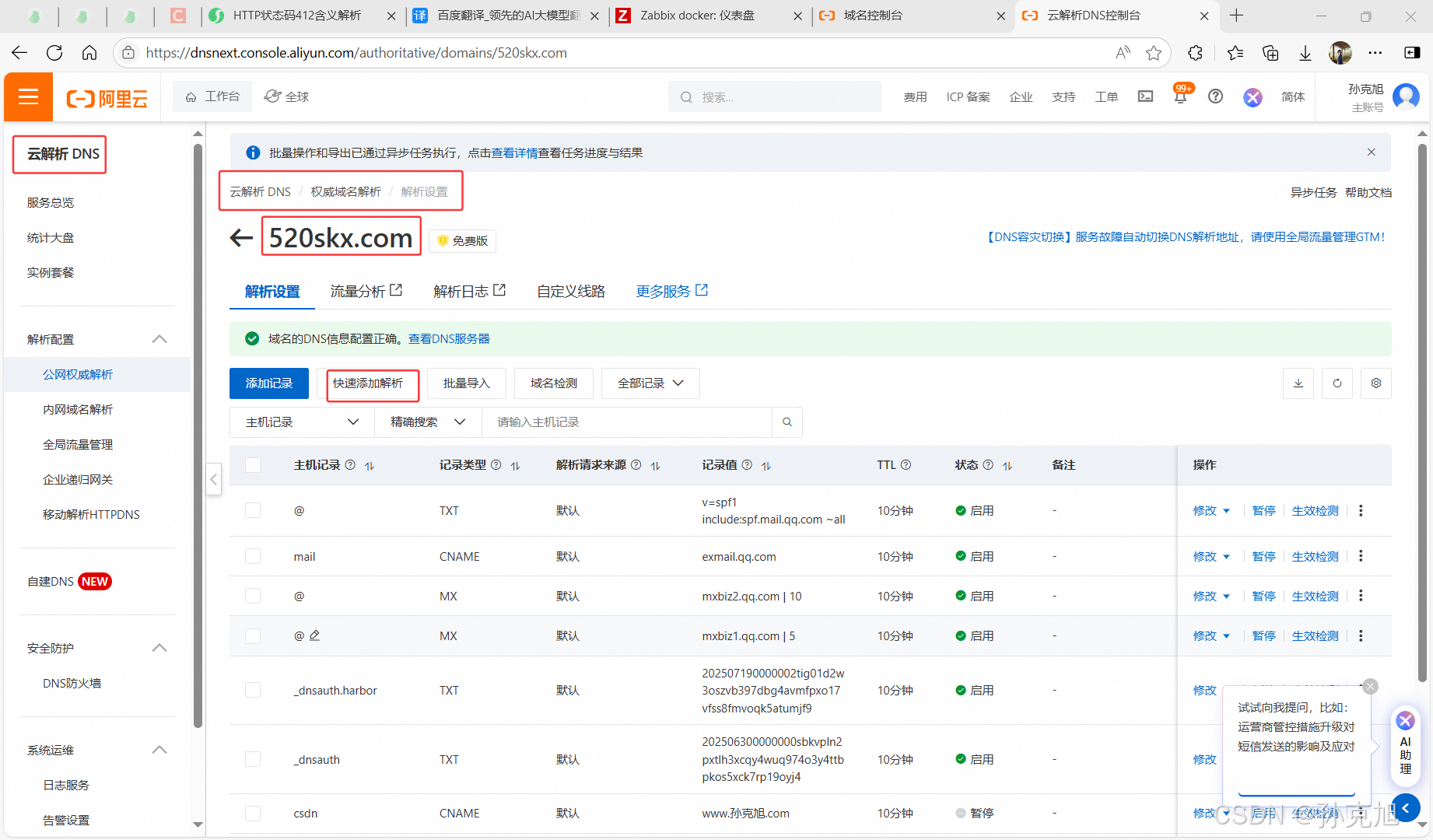This screenshot has height=840, width=1433.
Task: Open more actions for mail CNAME row
Action: tap(1361, 556)
